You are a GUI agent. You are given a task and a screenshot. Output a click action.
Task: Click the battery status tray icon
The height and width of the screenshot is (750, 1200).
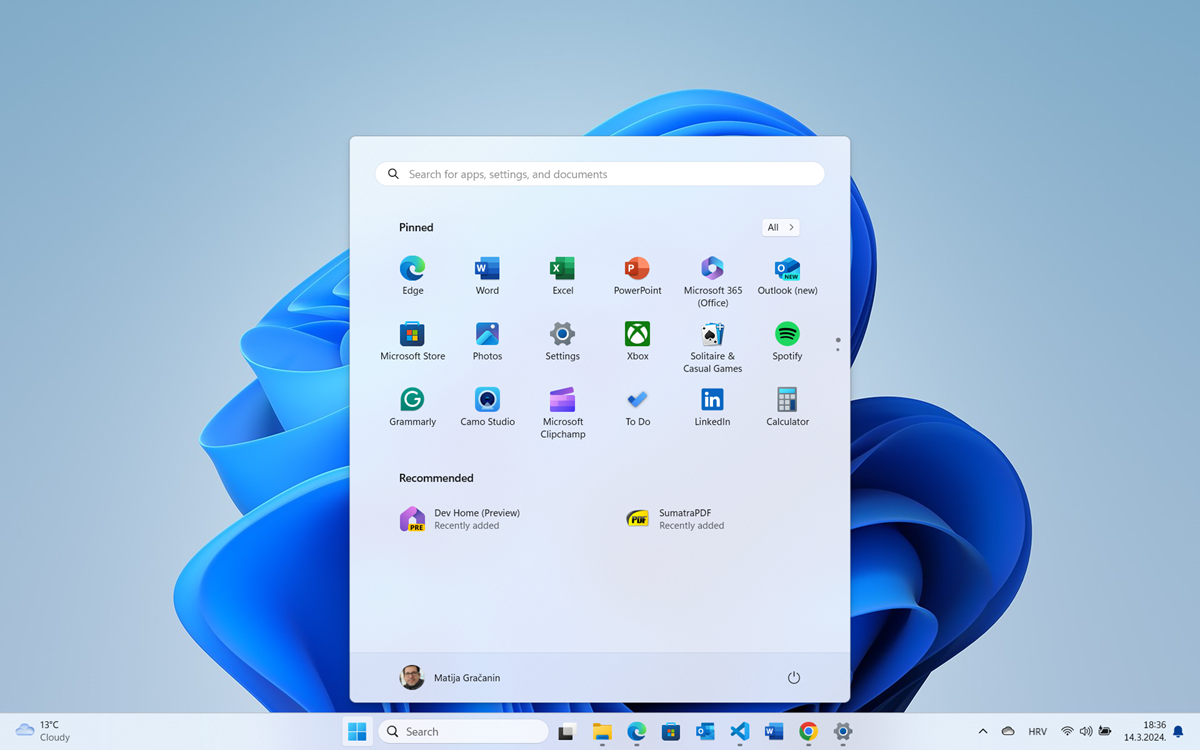tap(1105, 732)
